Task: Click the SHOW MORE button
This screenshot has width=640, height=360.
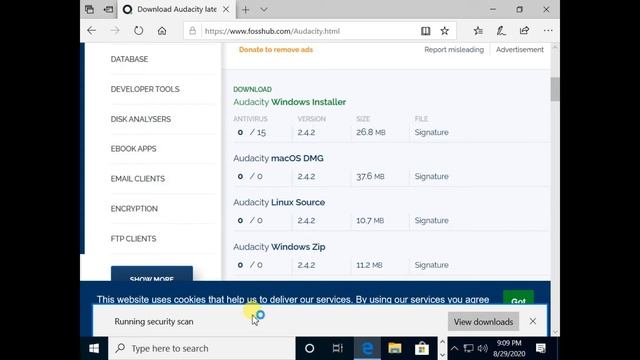Action: click(152, 274)
